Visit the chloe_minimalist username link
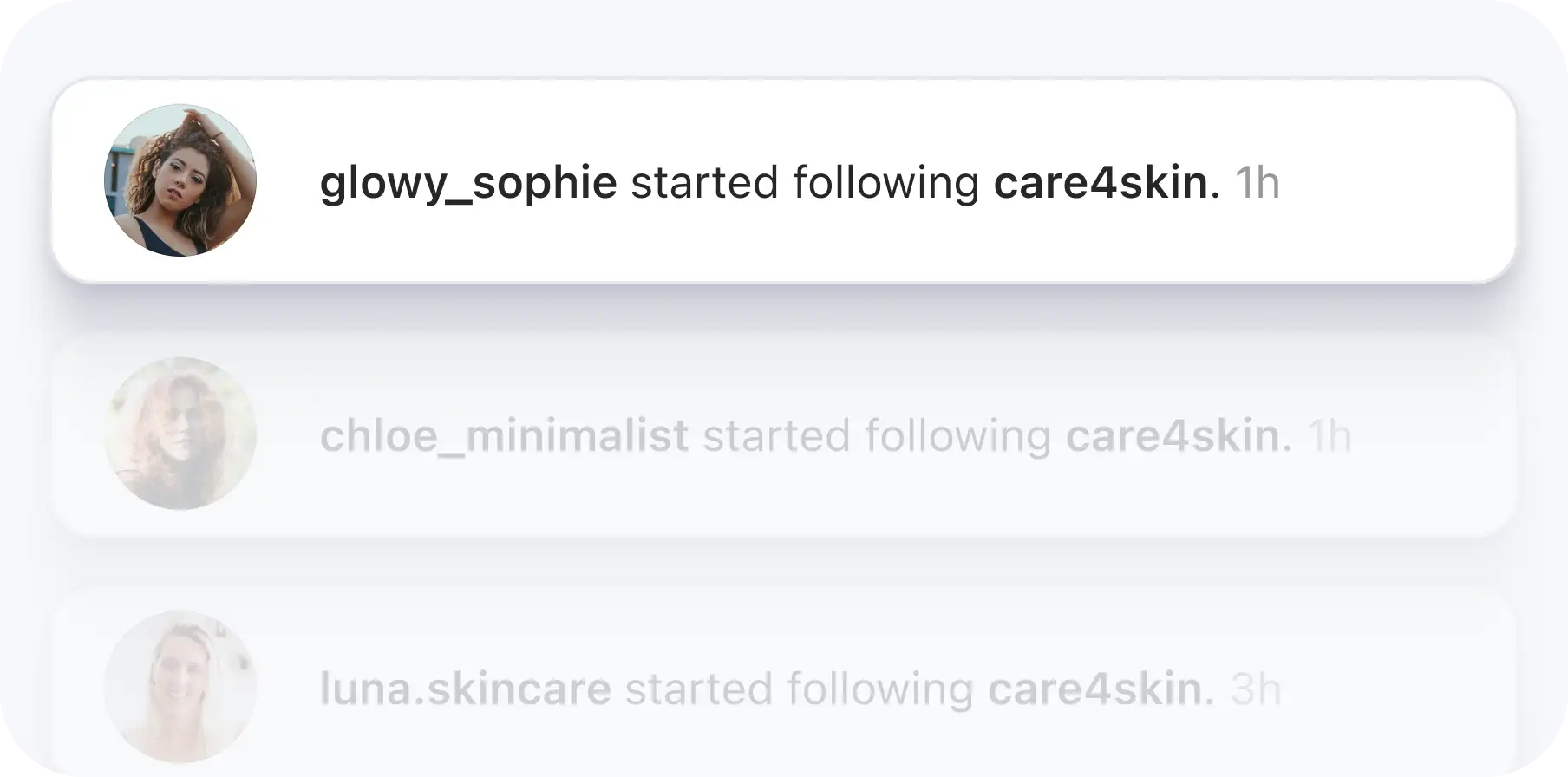The image size is (1568, 777). point(505,435)
